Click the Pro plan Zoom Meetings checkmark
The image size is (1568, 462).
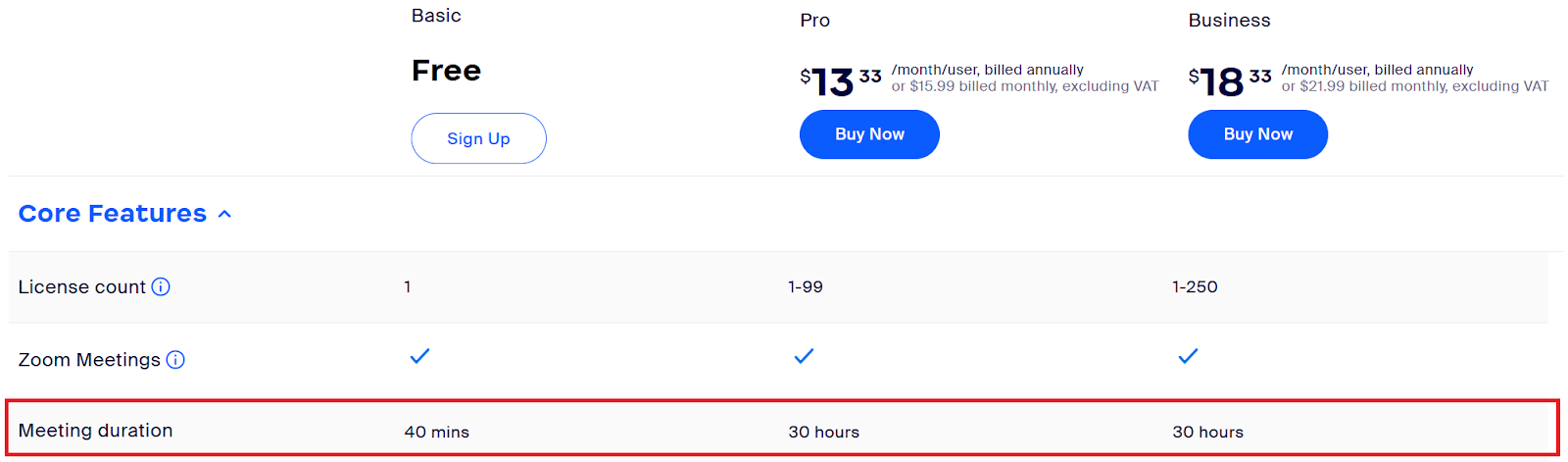(804, 356)
